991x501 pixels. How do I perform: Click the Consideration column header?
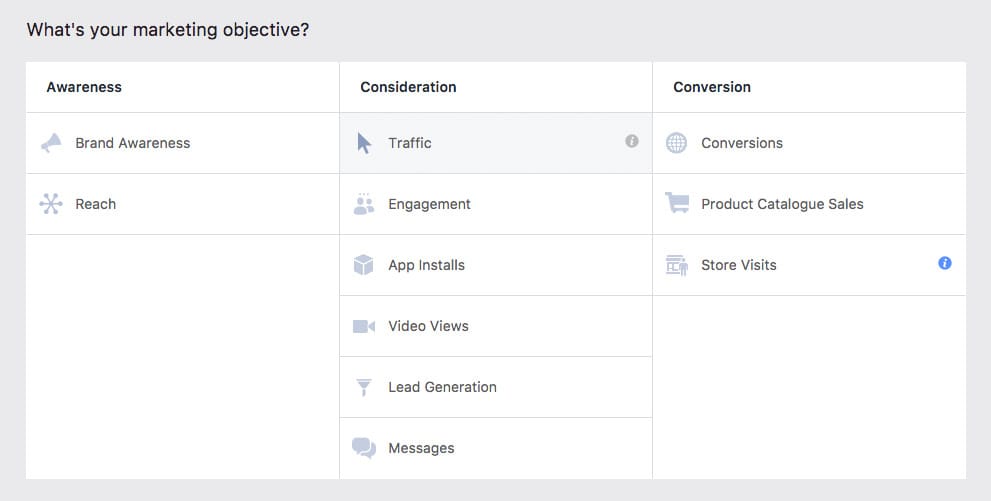pyautogui.click(x=408, y=87)
